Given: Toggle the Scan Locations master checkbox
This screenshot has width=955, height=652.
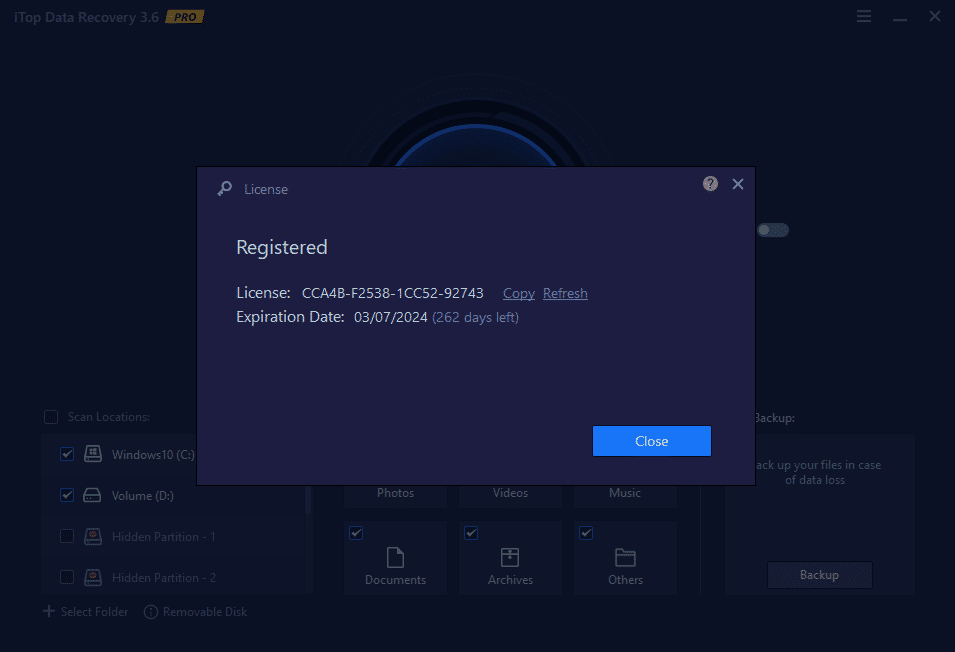Looking at the screenshot, I should click(x=51, y=417).
